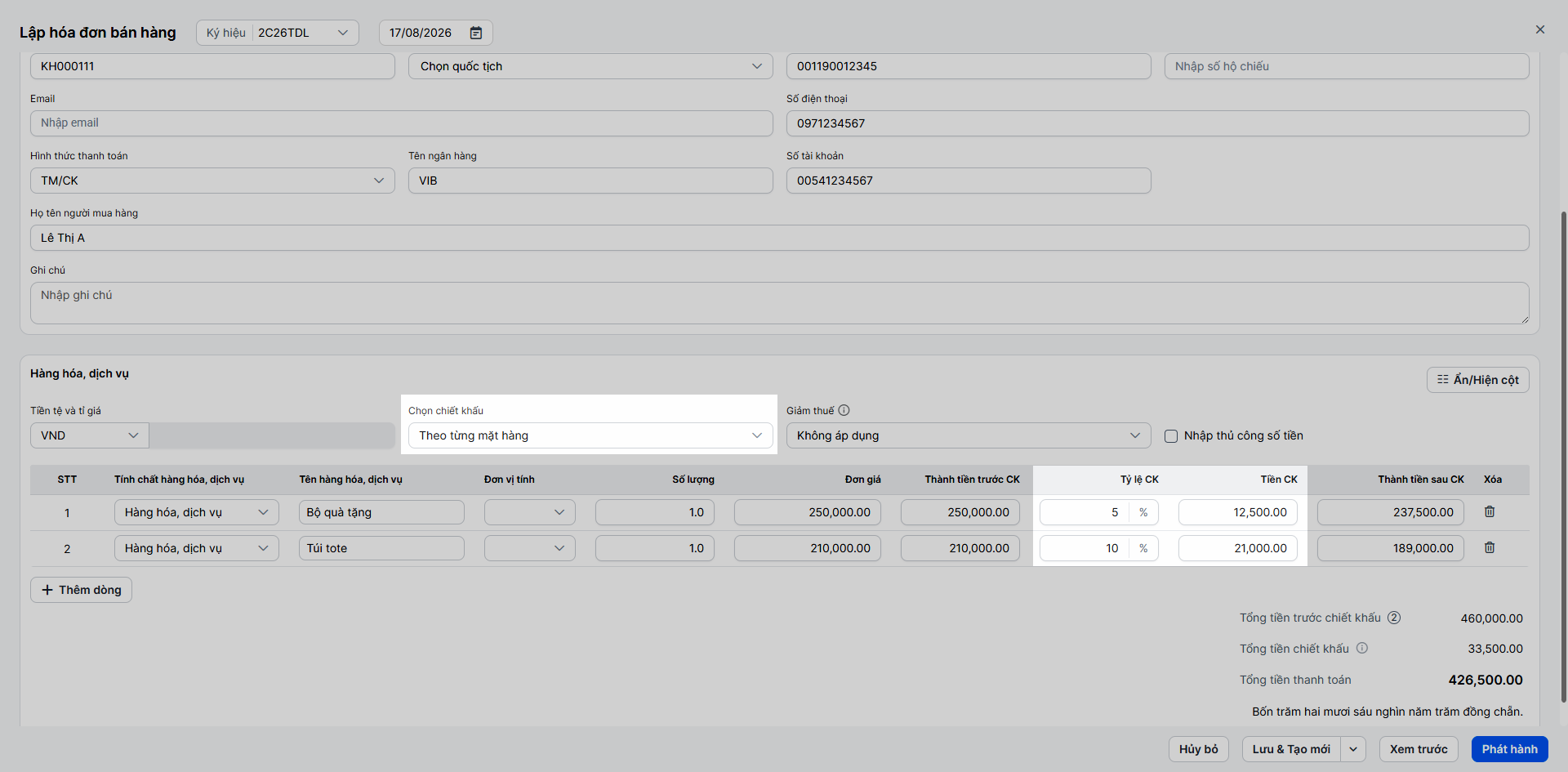
Task: Publish invoice with Phát hành
Action: pyautogui.click(x=1510, y=749)
